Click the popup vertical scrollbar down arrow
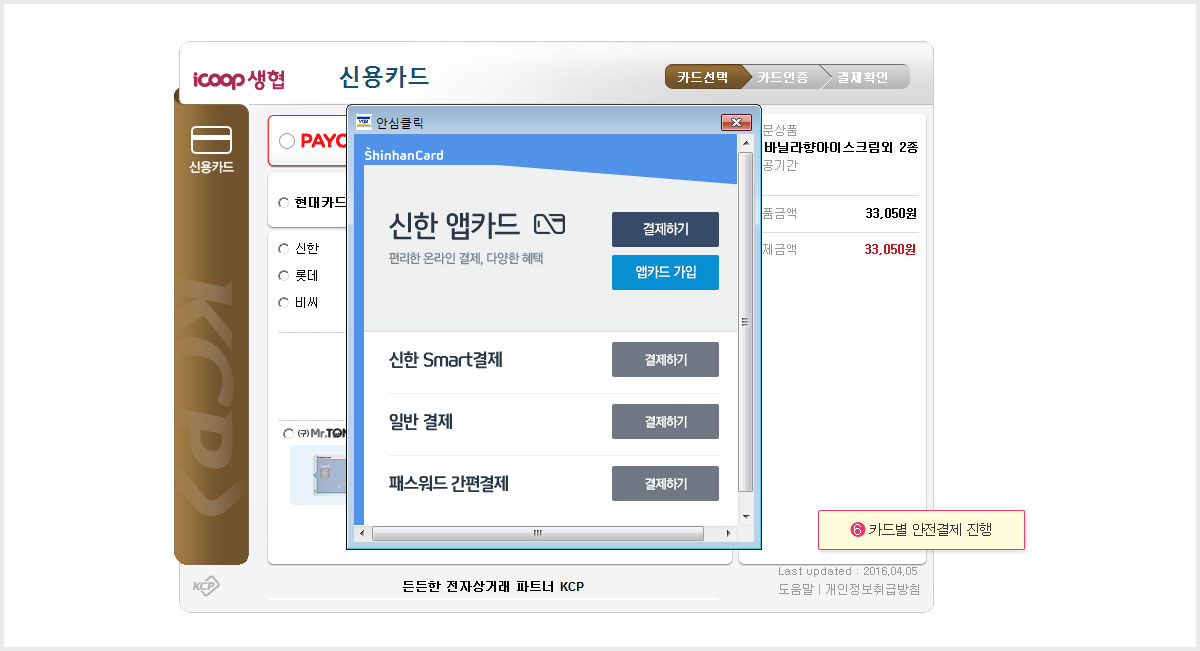 point(745,516)
